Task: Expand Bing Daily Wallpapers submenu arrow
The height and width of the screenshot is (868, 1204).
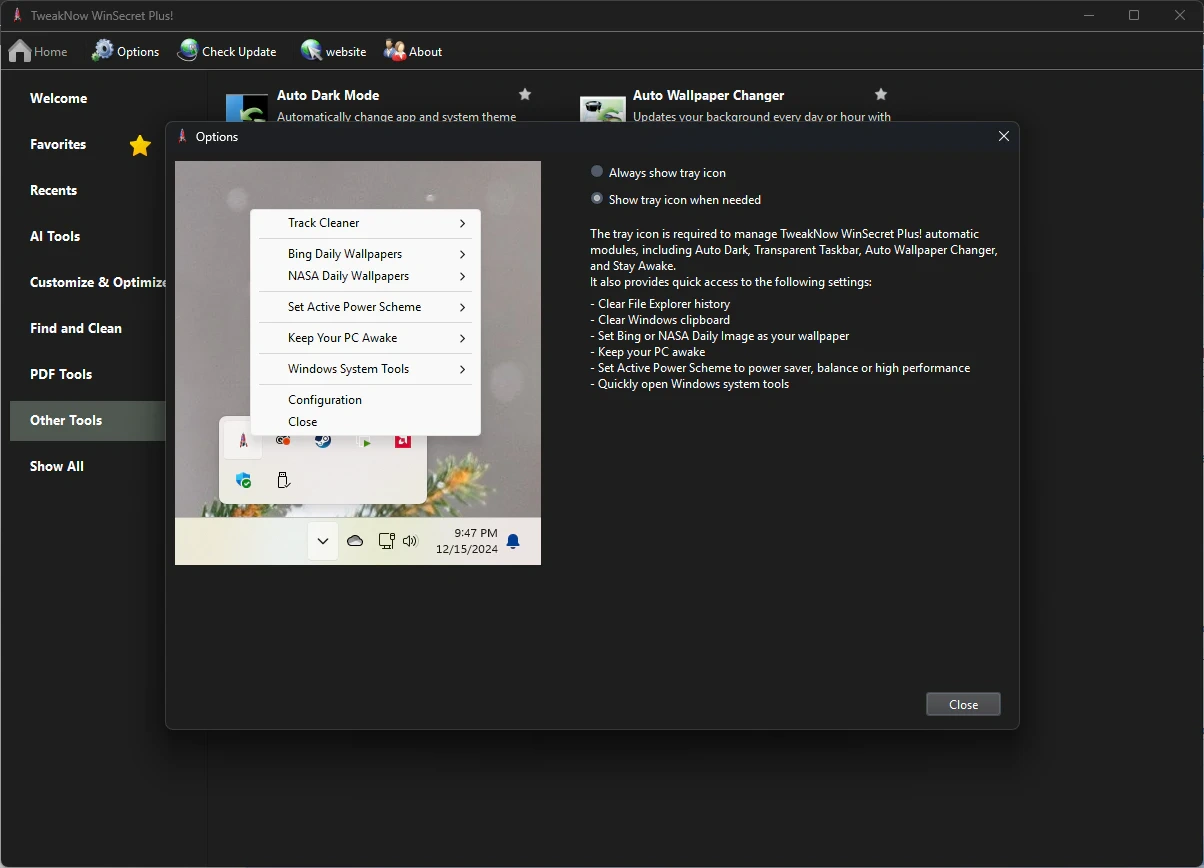Action: [x=463, y=254]
